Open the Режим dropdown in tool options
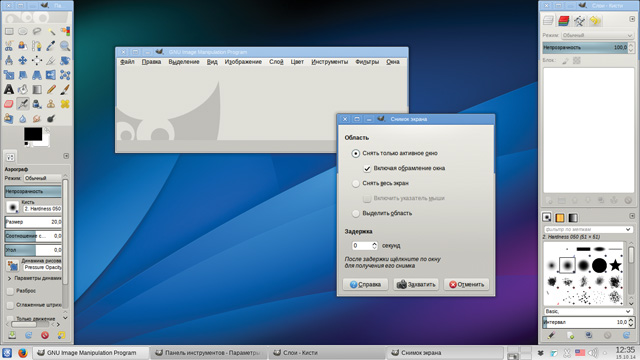Screen dimensions: 640x360 point(42,178)
